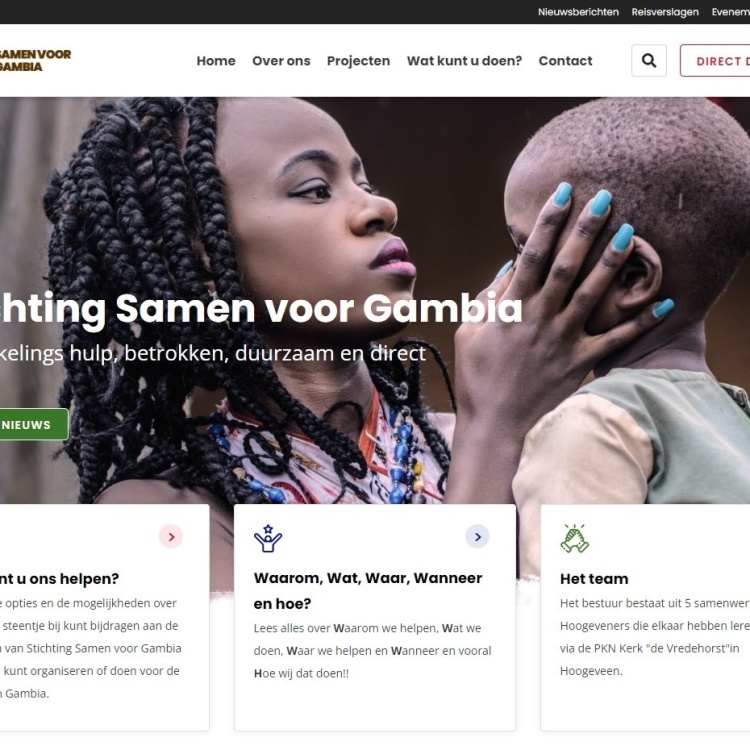Open the Home menu item
The image size is (750, 750).
[216, 61]
